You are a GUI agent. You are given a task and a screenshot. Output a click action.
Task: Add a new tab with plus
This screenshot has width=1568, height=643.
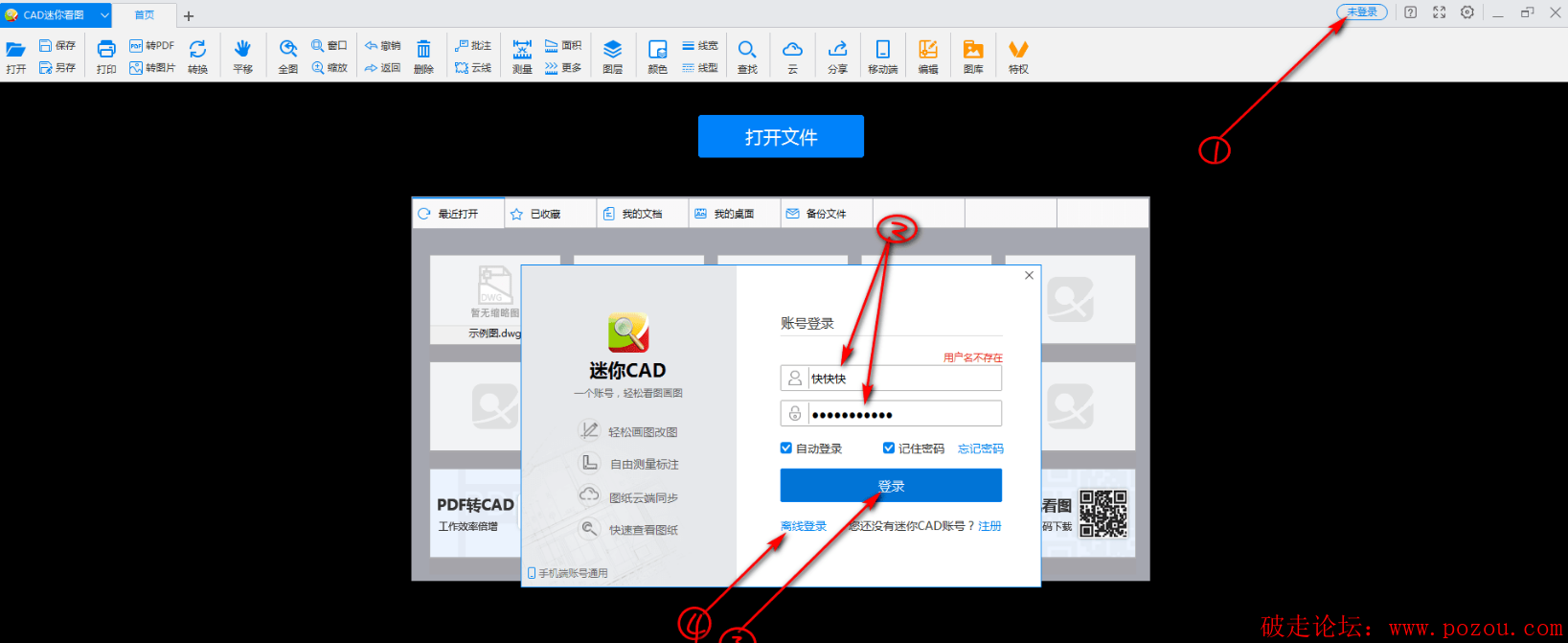pyautogui.click(x=189, y=16)
